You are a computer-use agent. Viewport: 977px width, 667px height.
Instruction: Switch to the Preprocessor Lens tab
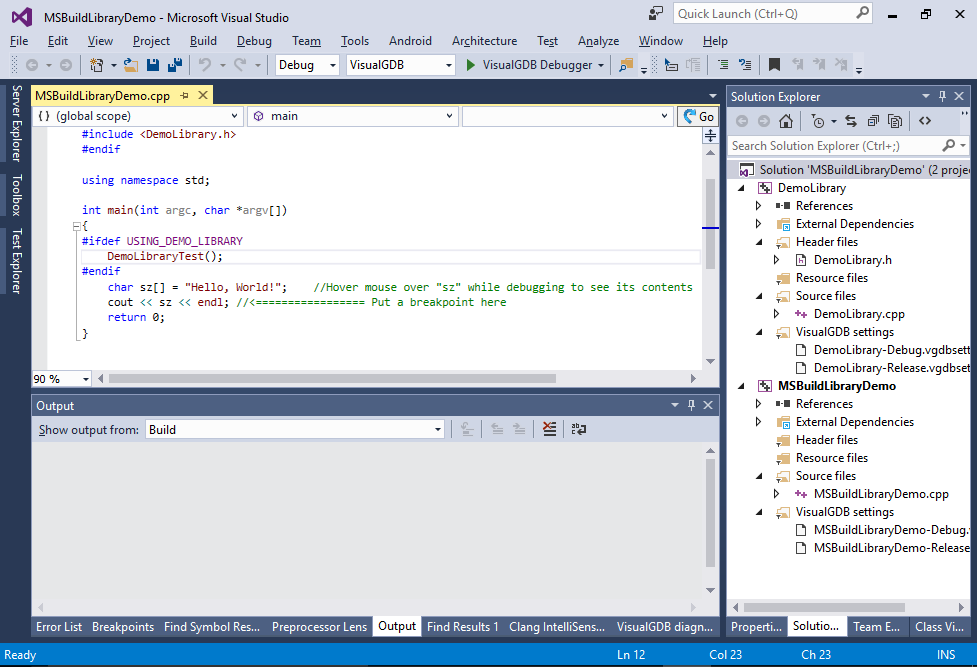[319, 626]
